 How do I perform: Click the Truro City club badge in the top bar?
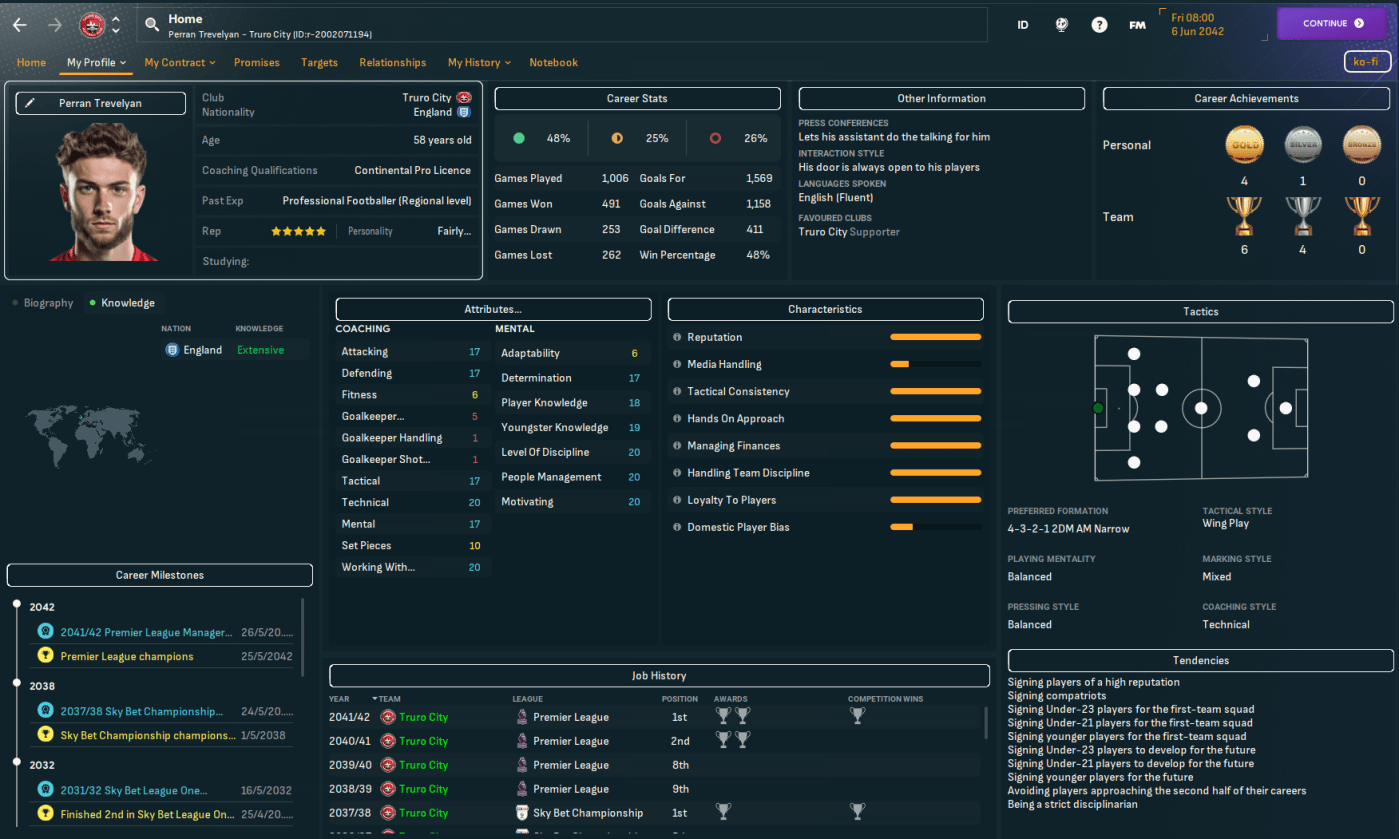pyautogui.click(x=92, y=24)
